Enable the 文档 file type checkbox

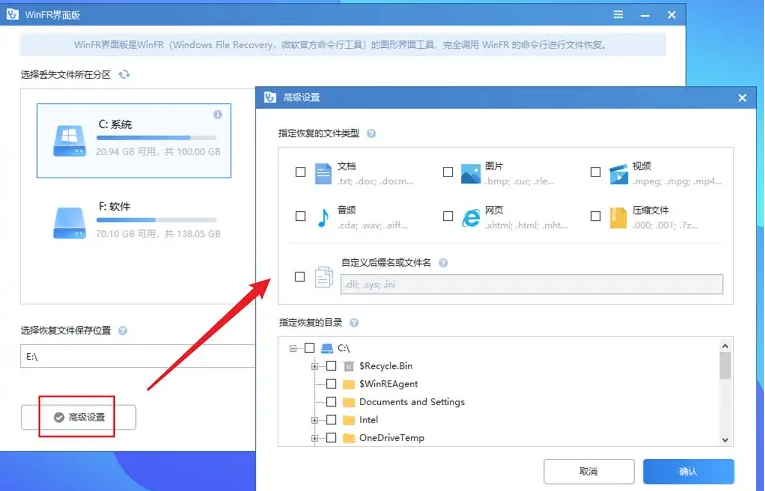(301, 172)
